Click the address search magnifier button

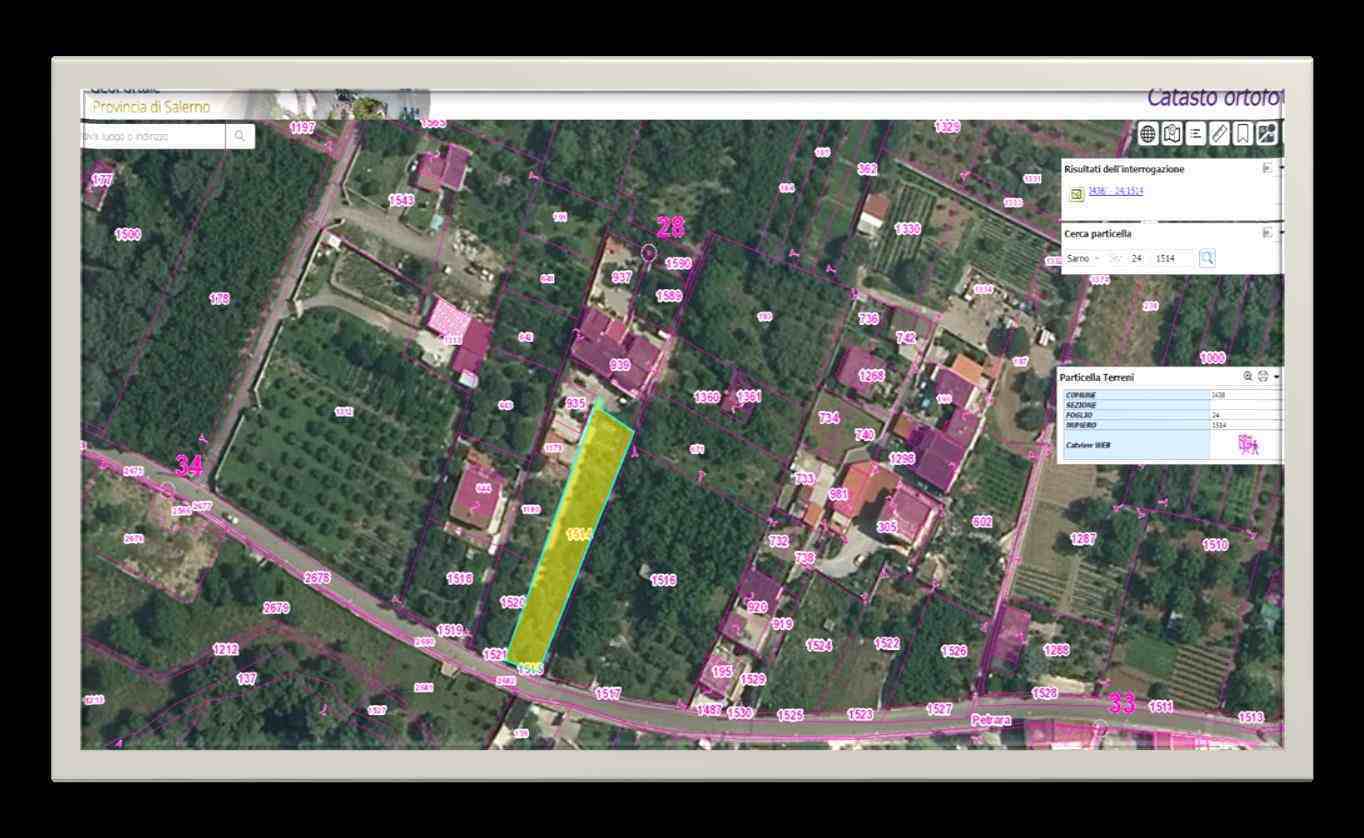pyautogui.click(x=240, y=136)
